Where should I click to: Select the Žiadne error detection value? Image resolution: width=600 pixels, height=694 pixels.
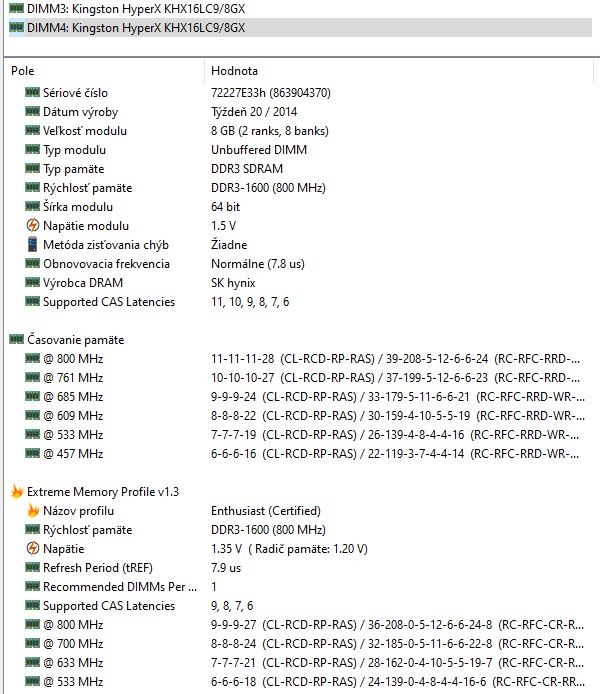(229, 245)
